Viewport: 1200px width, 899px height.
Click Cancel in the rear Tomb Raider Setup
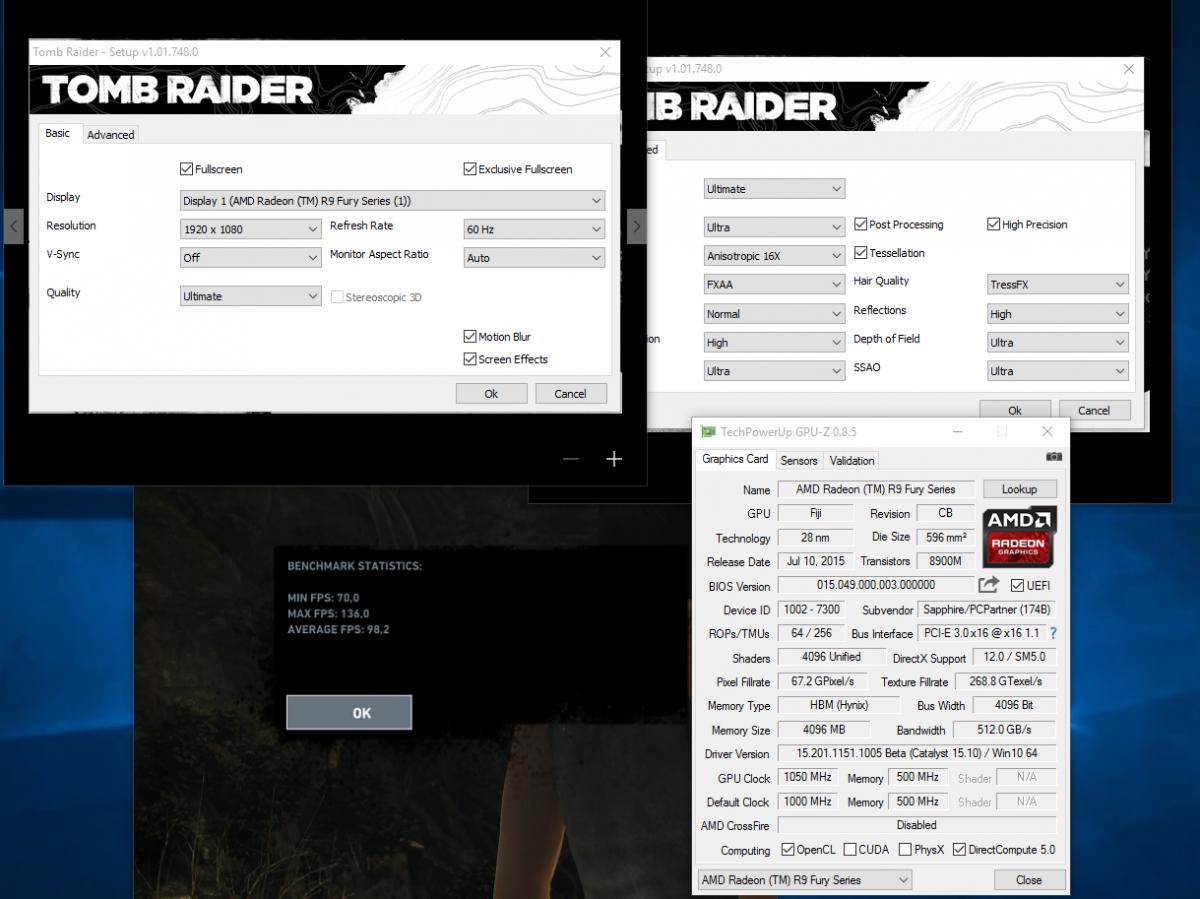click(1094, 410)
